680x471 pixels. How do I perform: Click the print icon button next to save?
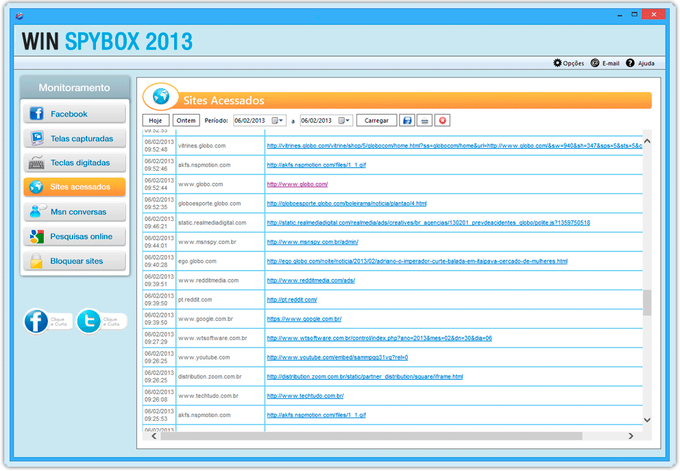425,120
